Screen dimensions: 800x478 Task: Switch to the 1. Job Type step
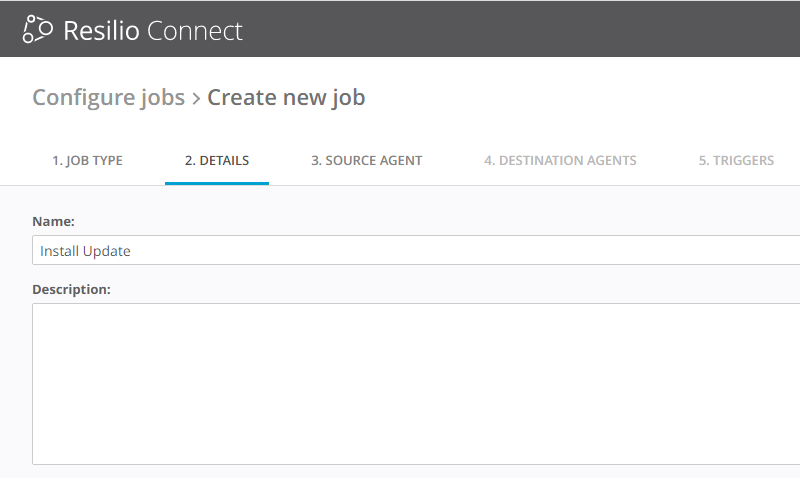[x=87, y=160]
